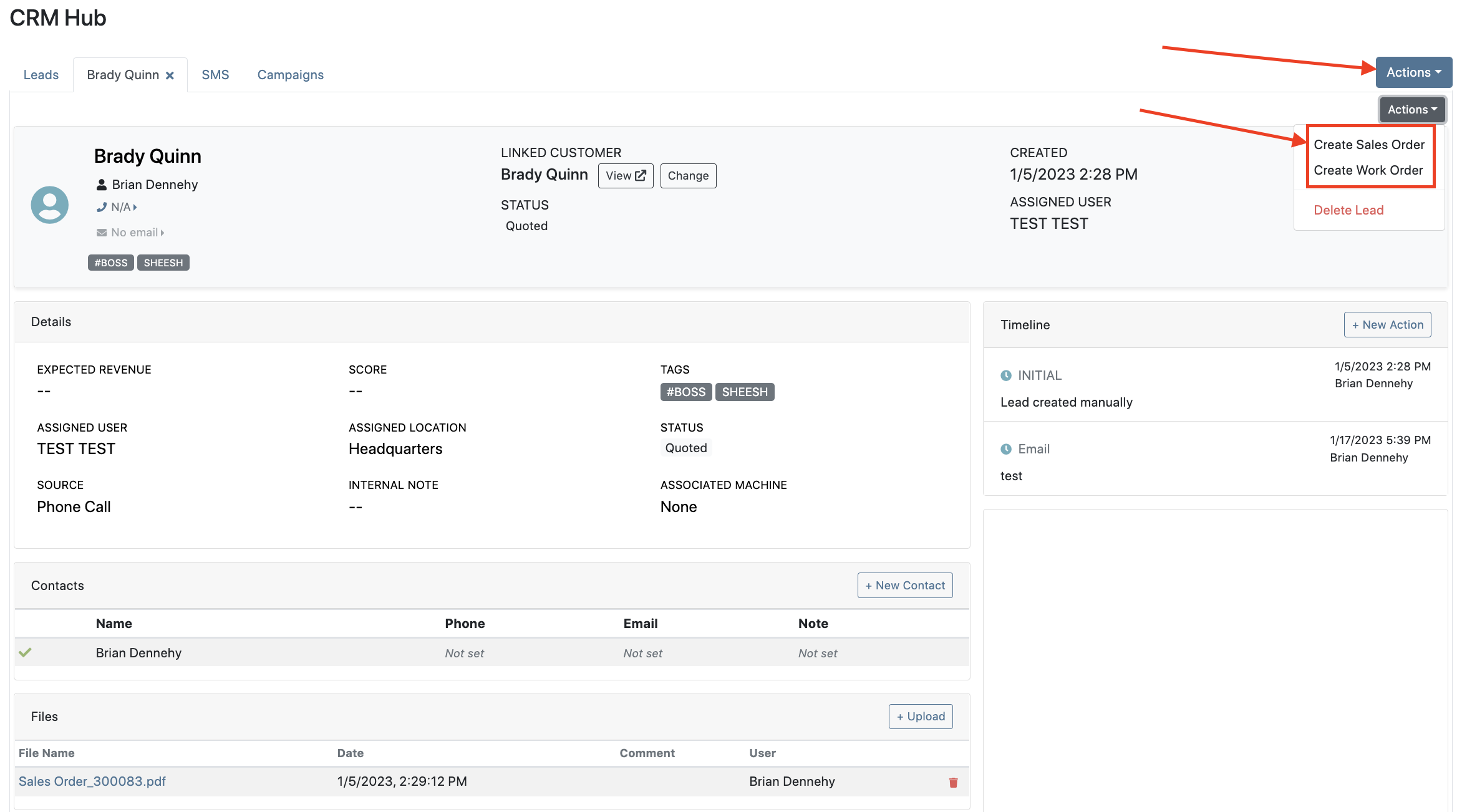Click the test Email timeline entry
Image resolution: width=1462 pixels, height=812 pixels.
[1011, 476]
